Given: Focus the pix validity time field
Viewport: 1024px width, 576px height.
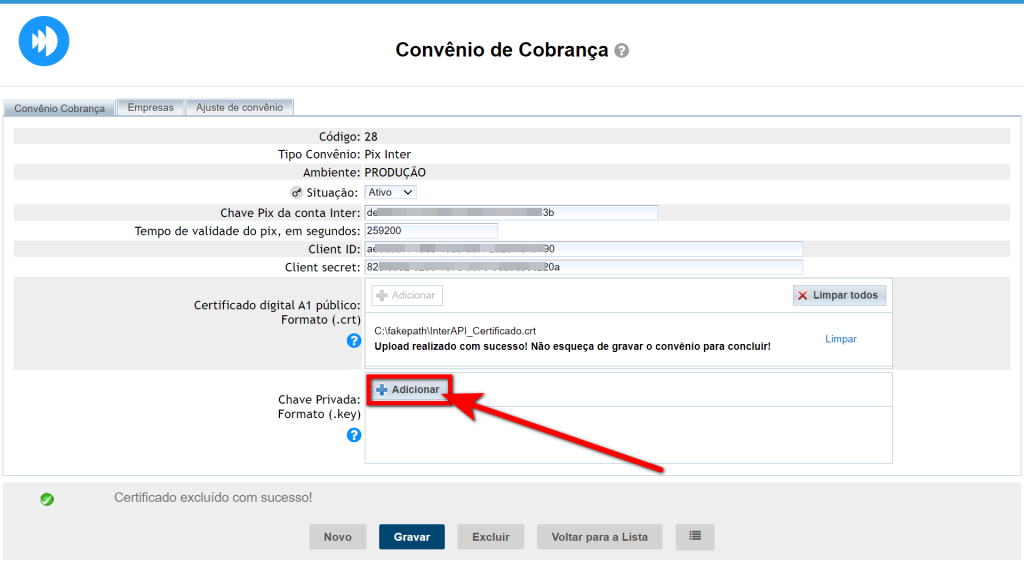Looking at the screenshot, I should pos(431,231).
